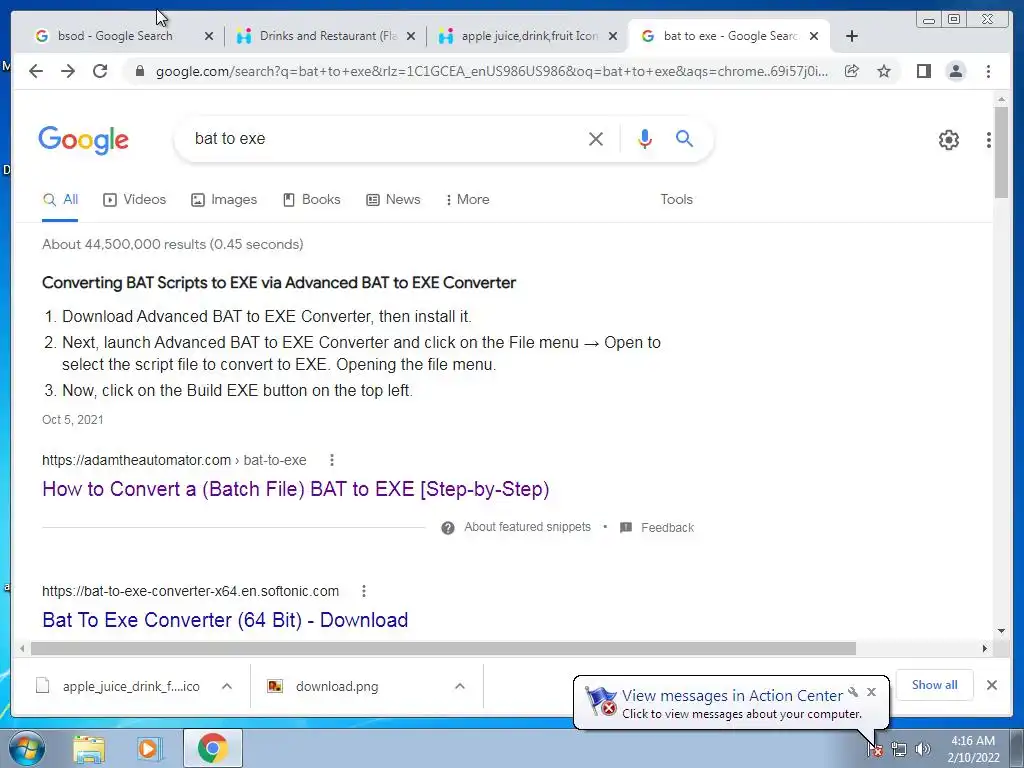The image size is (1024, 768).
Task: Go back with the browser back arrow
Action: (36, 71)
